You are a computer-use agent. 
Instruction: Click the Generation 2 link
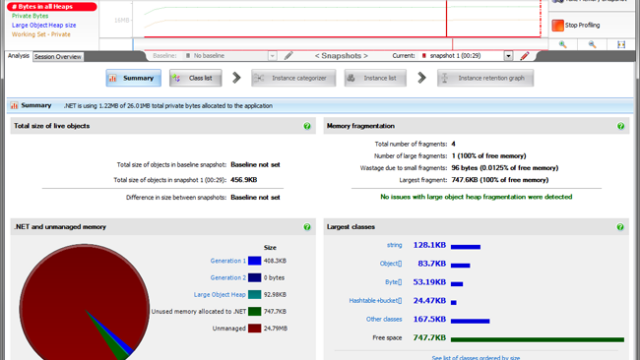click(x=228, y=278)
